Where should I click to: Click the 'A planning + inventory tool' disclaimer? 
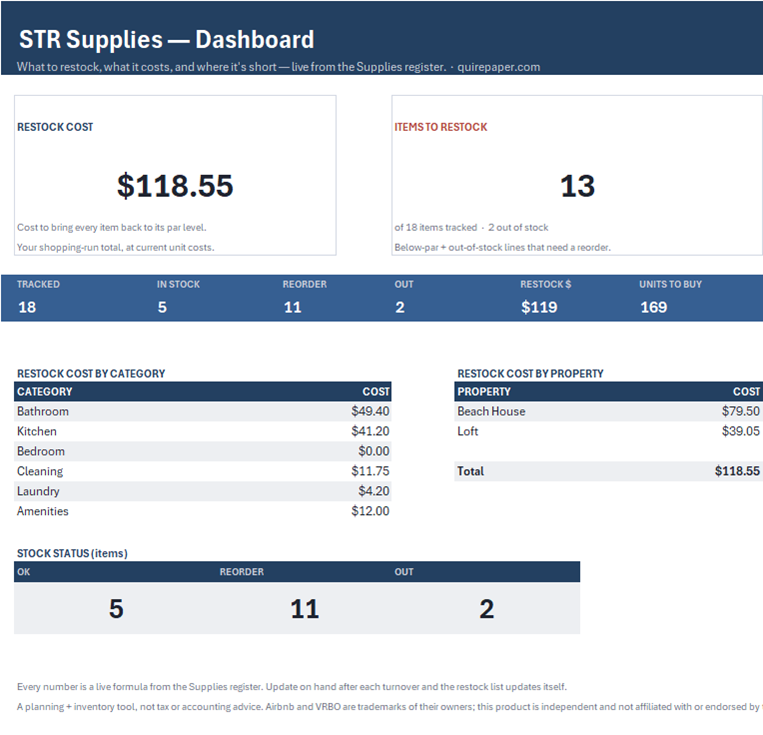(x=389, y=707)
